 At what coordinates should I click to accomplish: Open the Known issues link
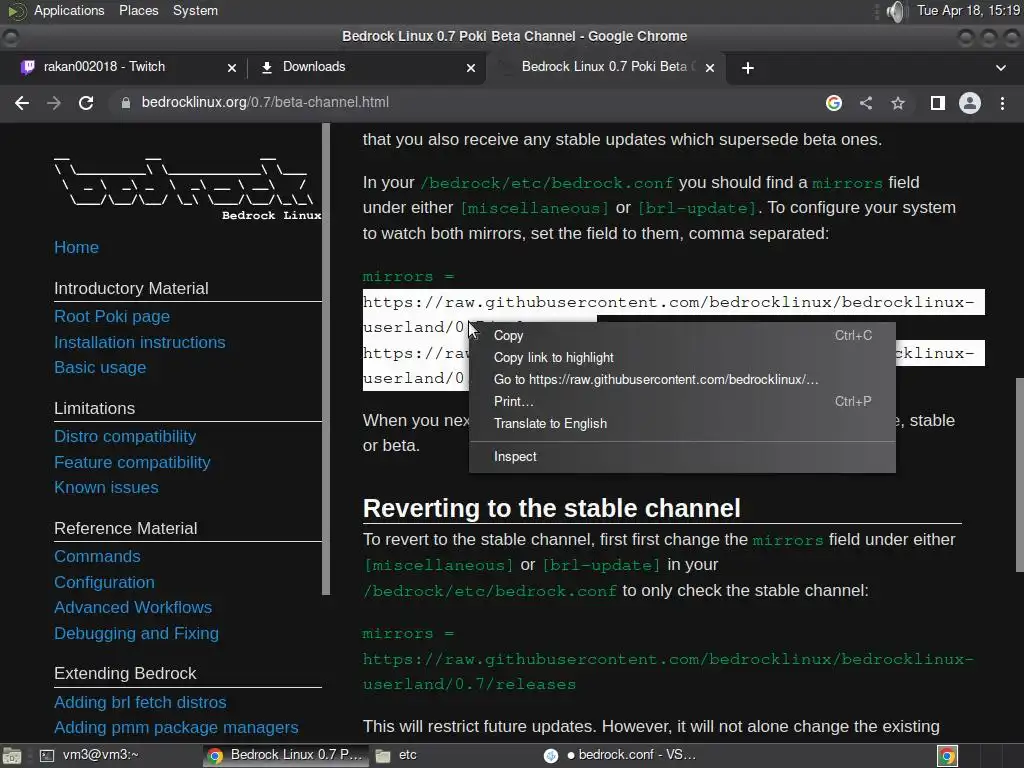(106, 488)
